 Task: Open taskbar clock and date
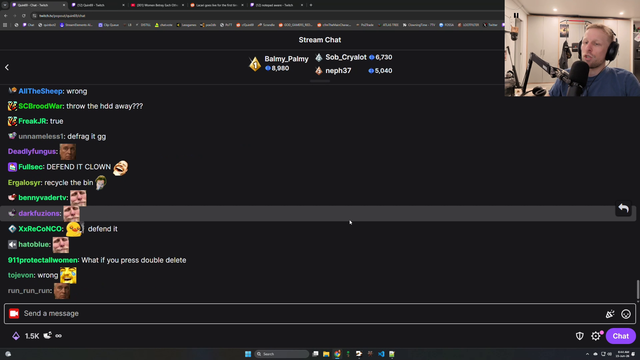tap(623, 354)
